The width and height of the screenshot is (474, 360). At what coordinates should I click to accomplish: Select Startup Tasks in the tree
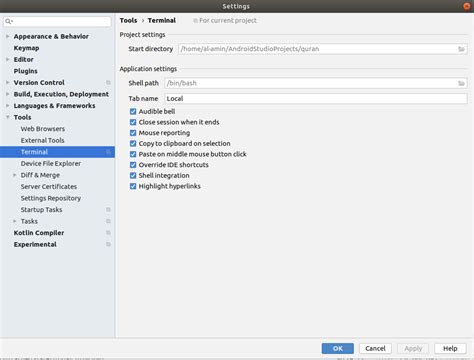point(41,210)
